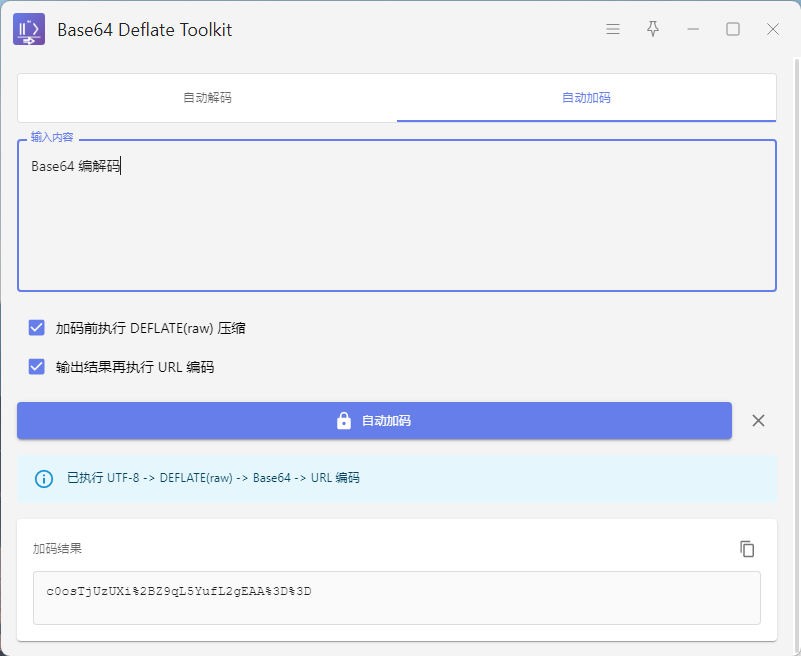The height and width of the screenshot is (656, 801).
Task: Click the window title text
Action: pos(144,30)
